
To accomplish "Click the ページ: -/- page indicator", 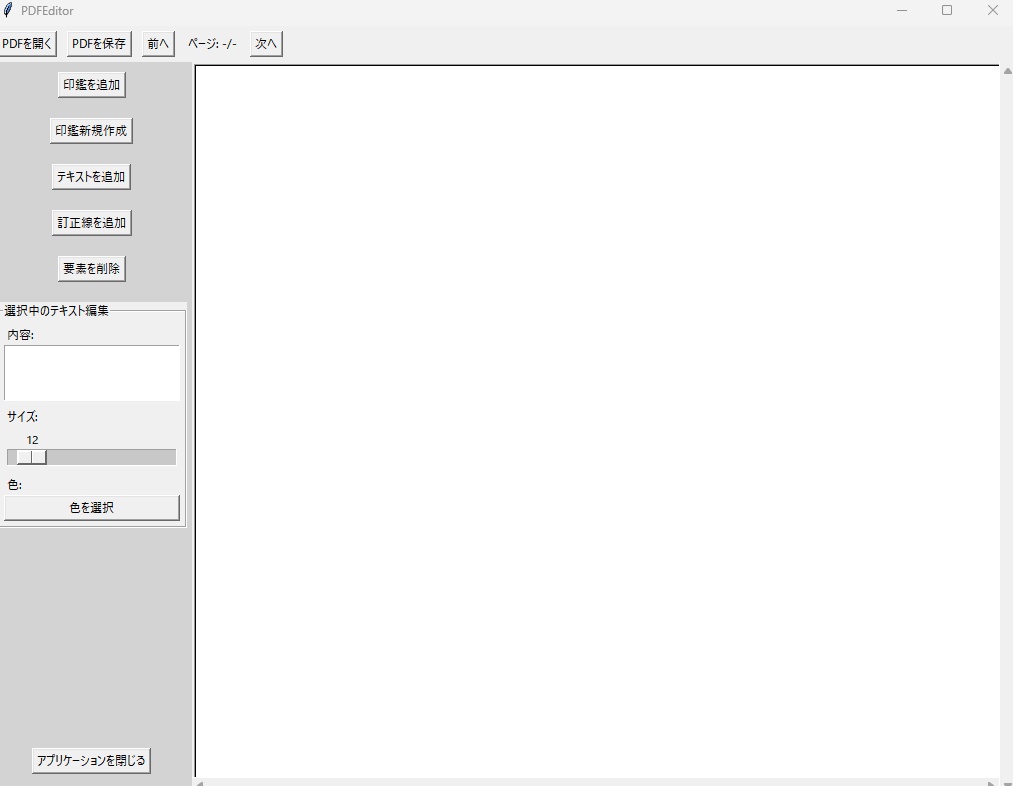I will (x=213, y=44).
